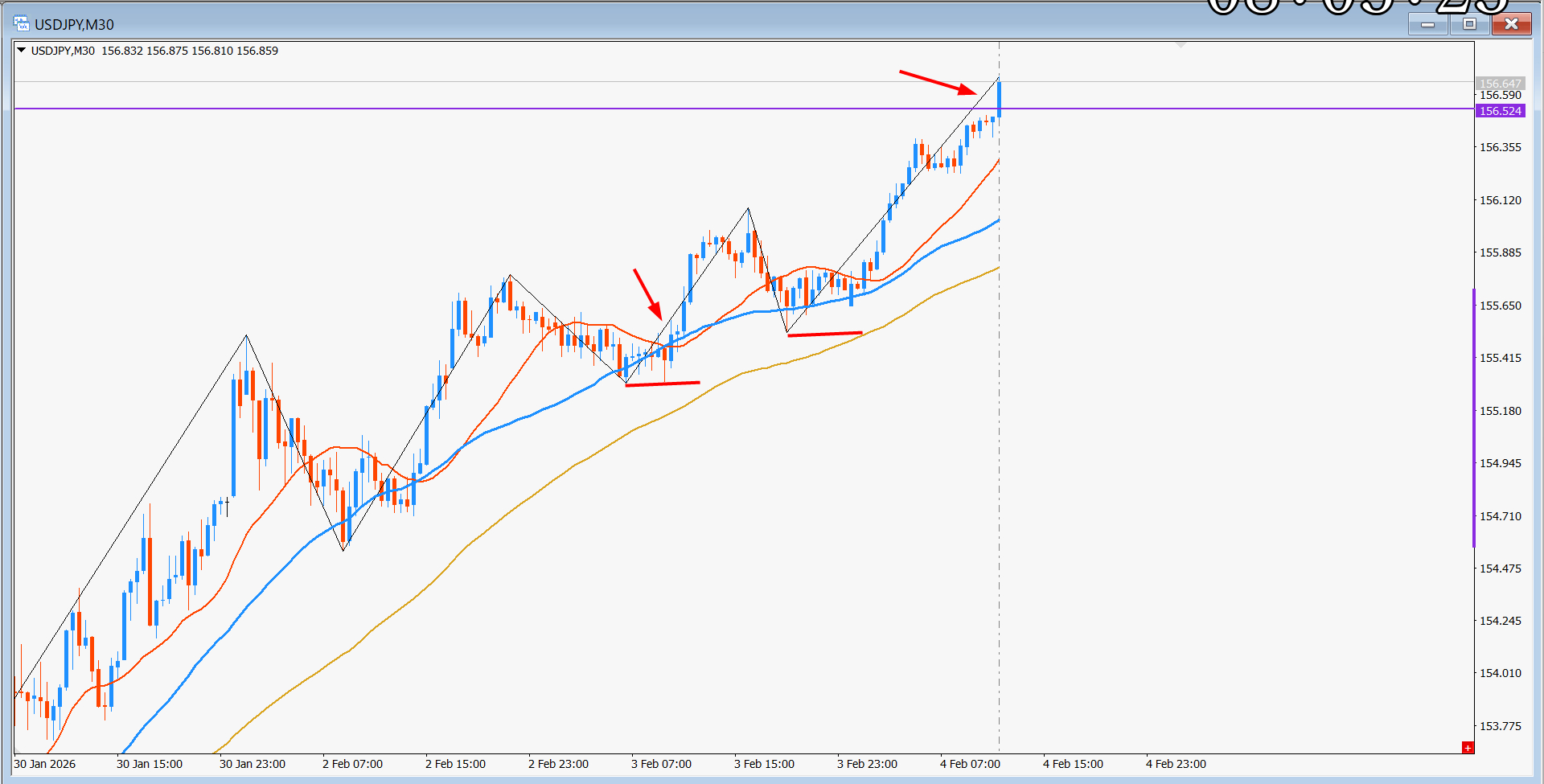Click the 155.180 price axis label
Image resolution: width=1544 pixels, height=784 pixels.
pyautogui.click(x=1501, y=411)
